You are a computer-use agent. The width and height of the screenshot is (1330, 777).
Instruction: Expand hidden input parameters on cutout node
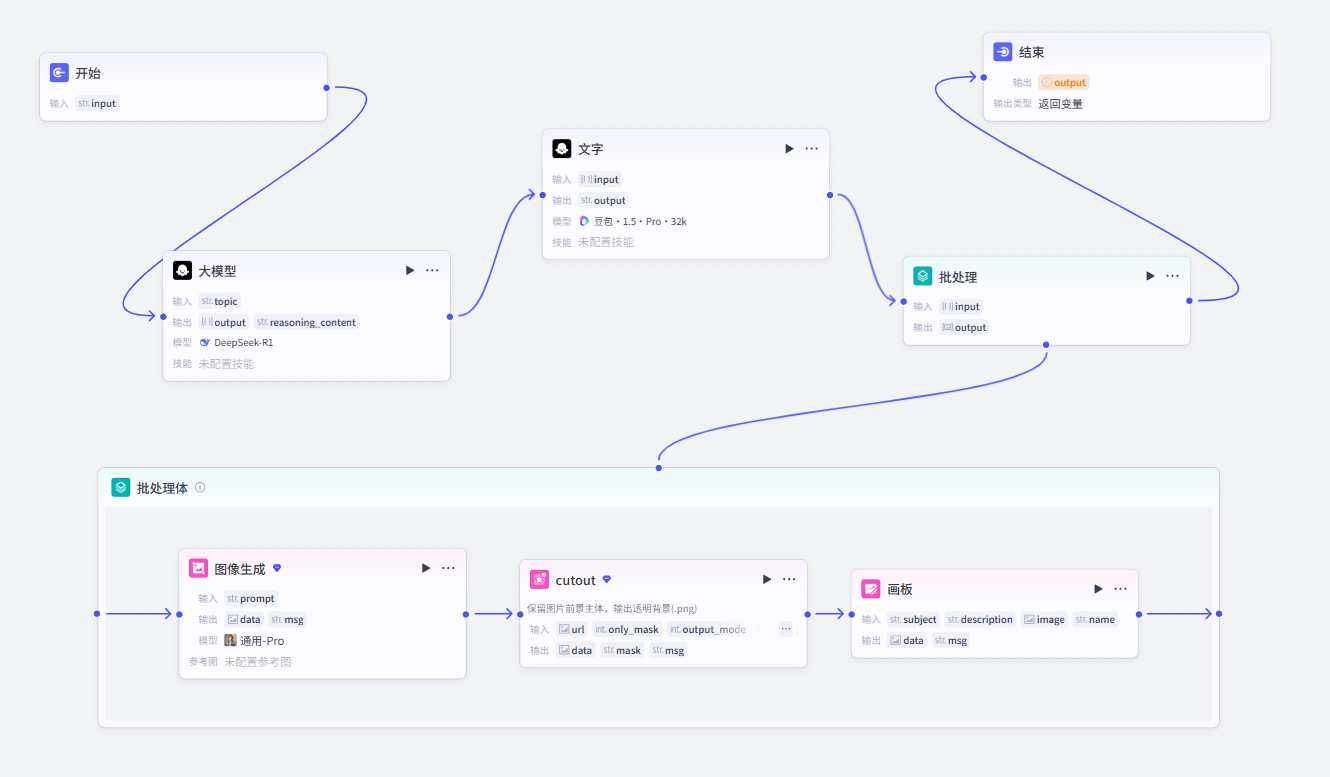click(x=786, y=629)
